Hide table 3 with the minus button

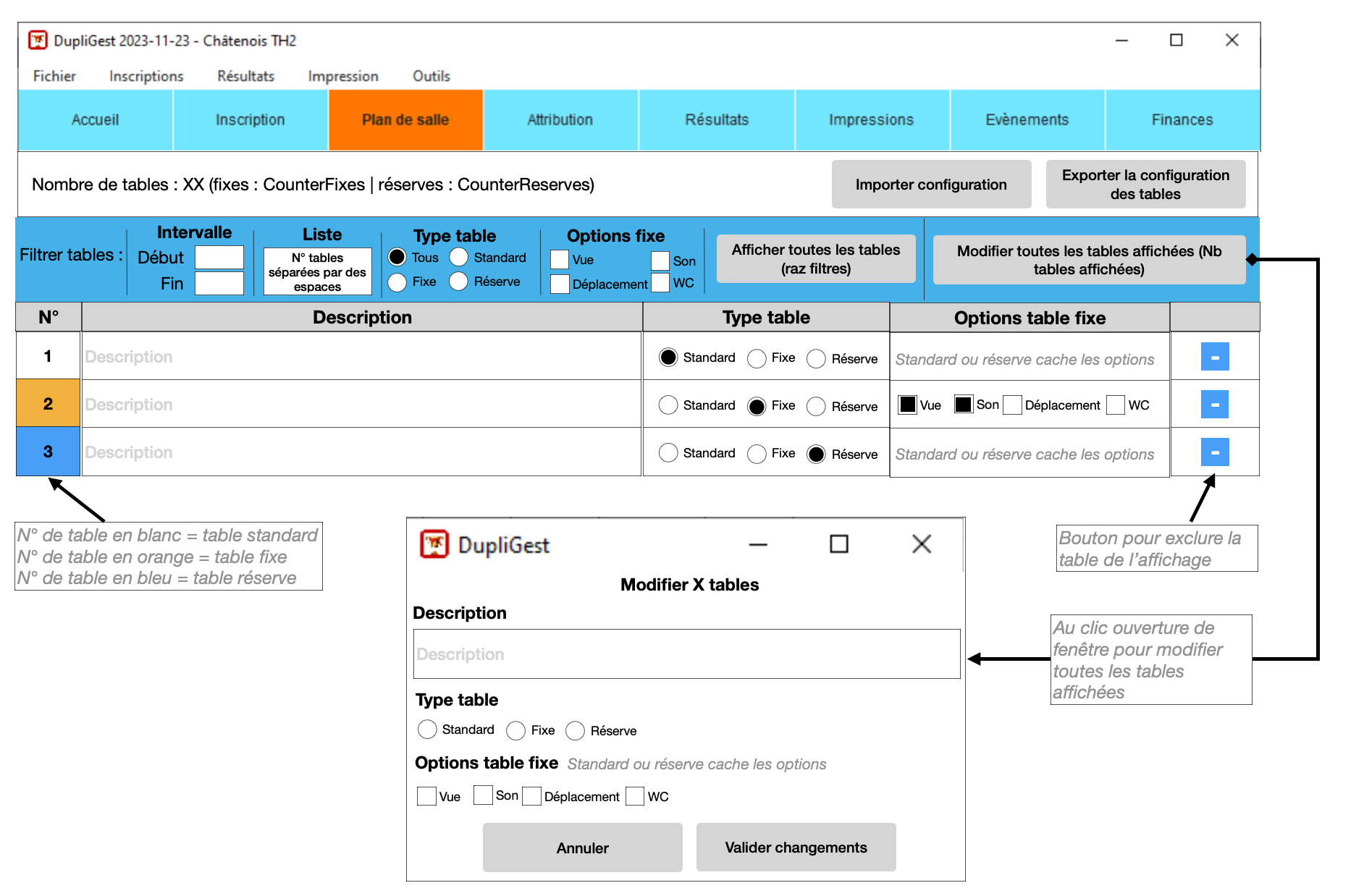(1214, 452)
